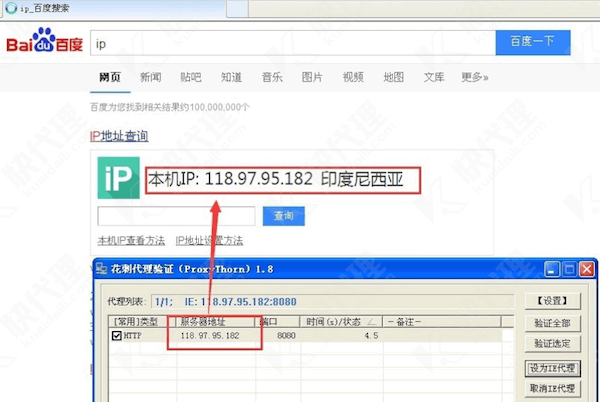Click the 【设置】 settings button
The height and width of the screenshot is (402, 600).
coord(550,300)
